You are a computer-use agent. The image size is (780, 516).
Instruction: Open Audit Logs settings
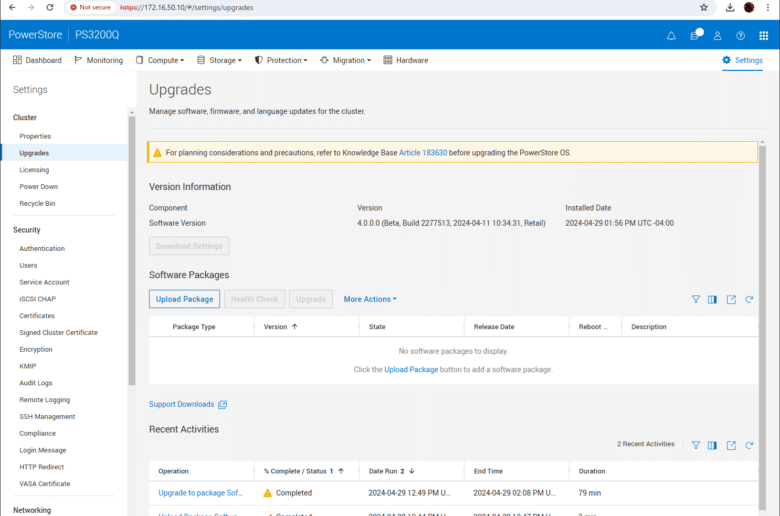[x=36, y=383]
